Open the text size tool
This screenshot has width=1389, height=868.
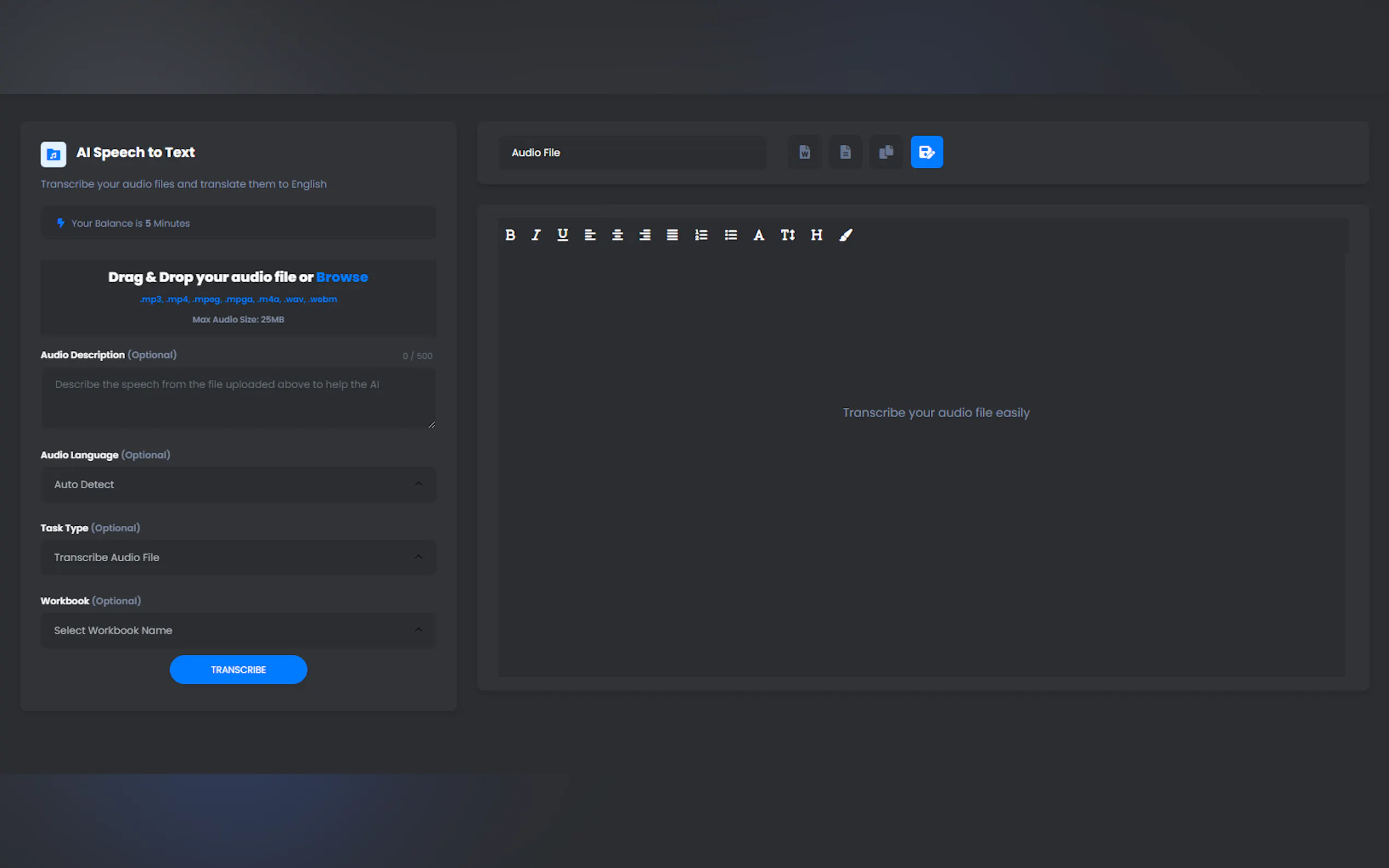788,235
